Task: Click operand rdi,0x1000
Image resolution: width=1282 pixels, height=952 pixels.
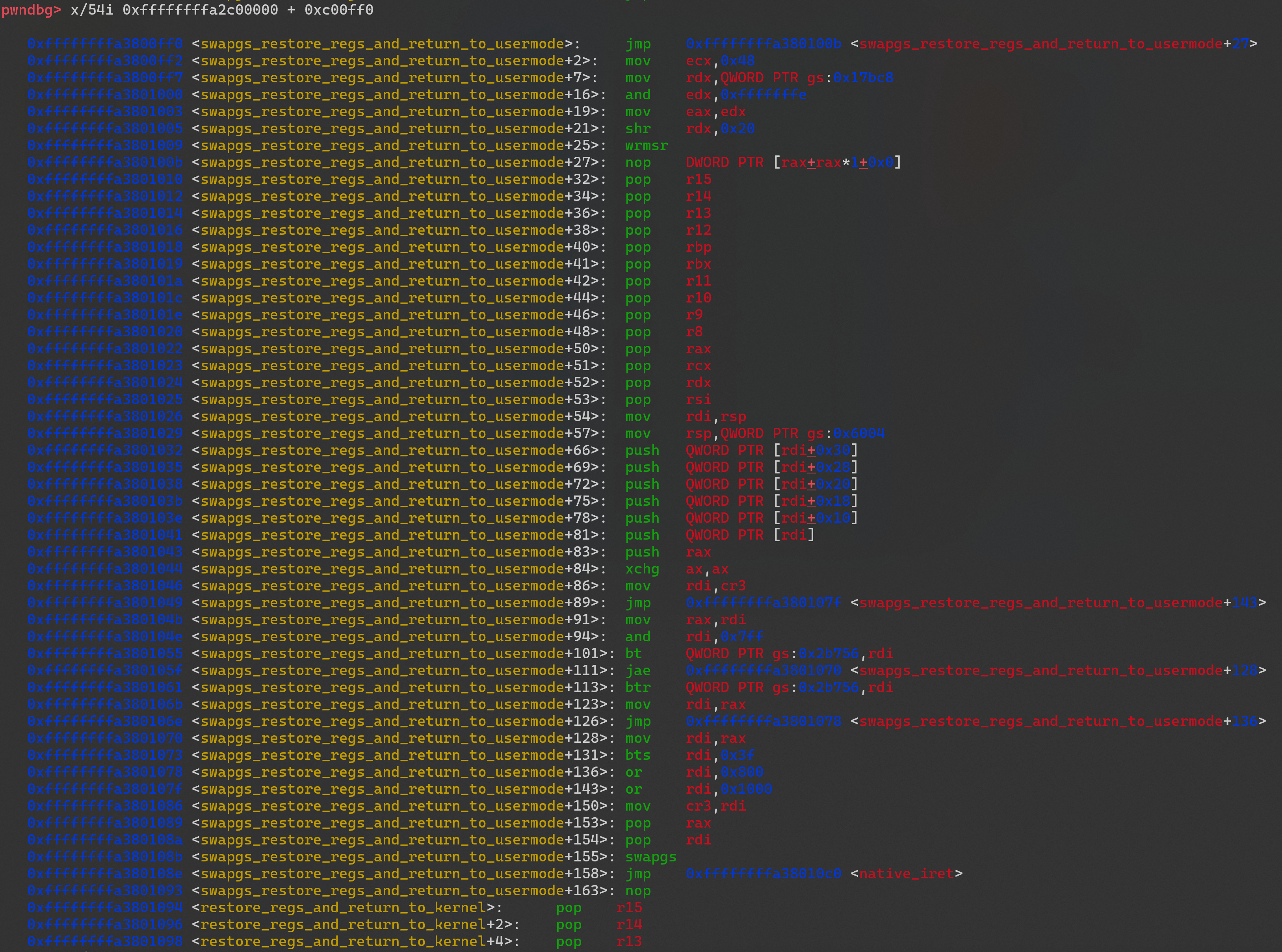Action: 728,789
